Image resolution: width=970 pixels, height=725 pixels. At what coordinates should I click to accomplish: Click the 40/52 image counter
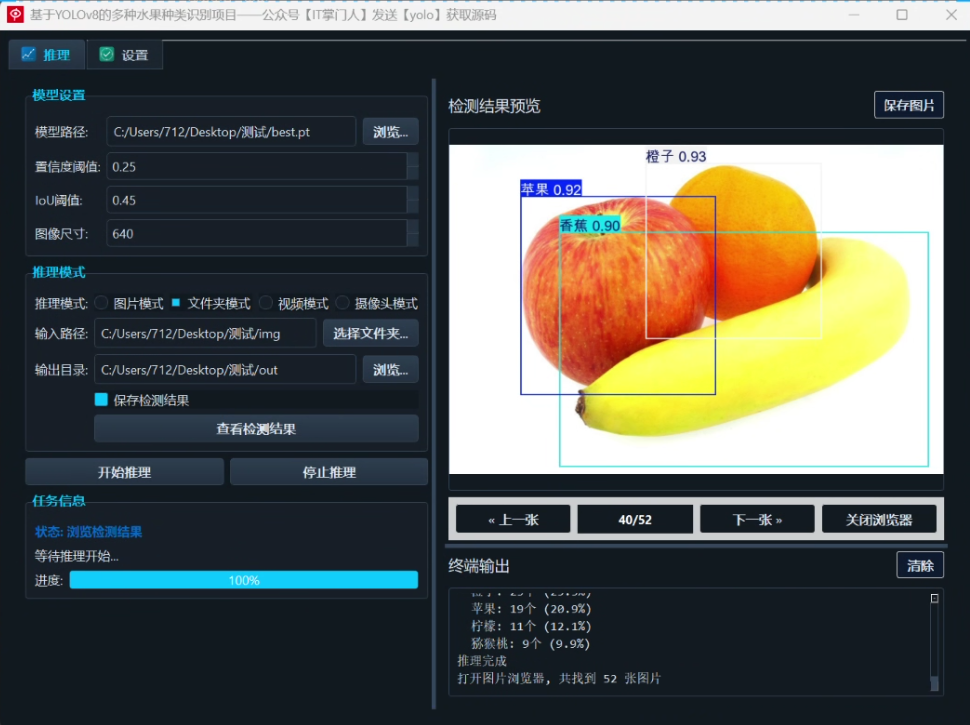click(x=635, y=519)
